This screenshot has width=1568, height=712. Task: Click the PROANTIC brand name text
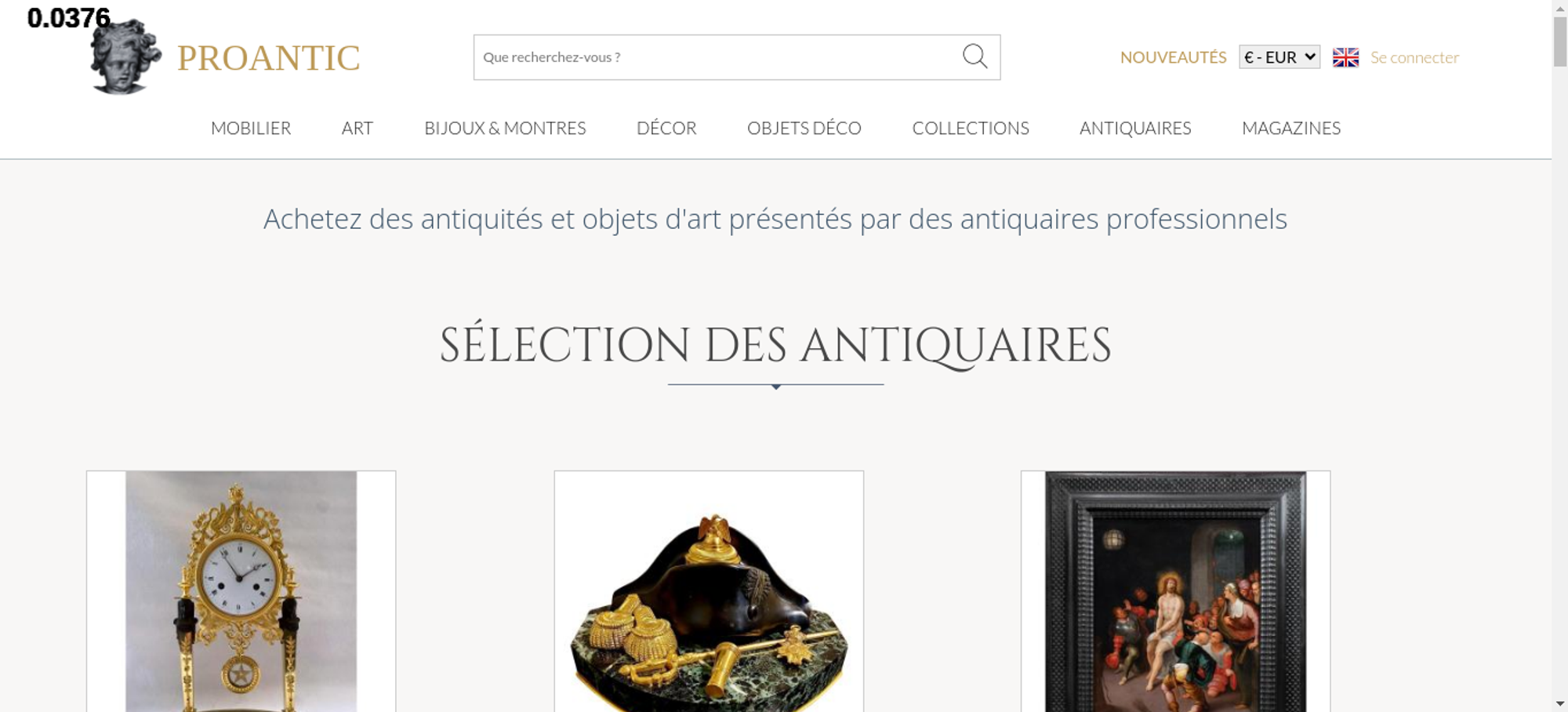click(268, 58)
